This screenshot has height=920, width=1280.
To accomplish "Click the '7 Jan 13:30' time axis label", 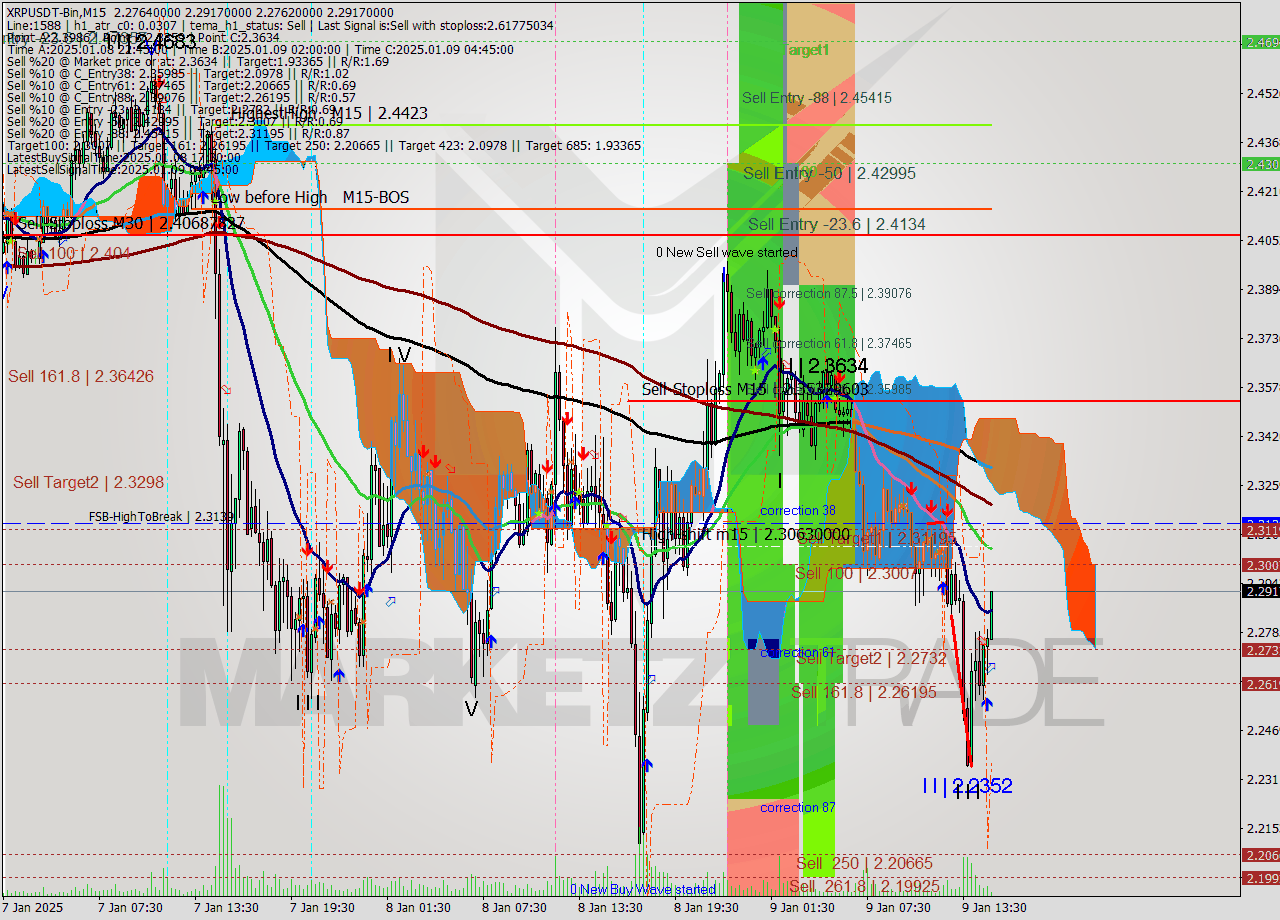I will (227, 908).
